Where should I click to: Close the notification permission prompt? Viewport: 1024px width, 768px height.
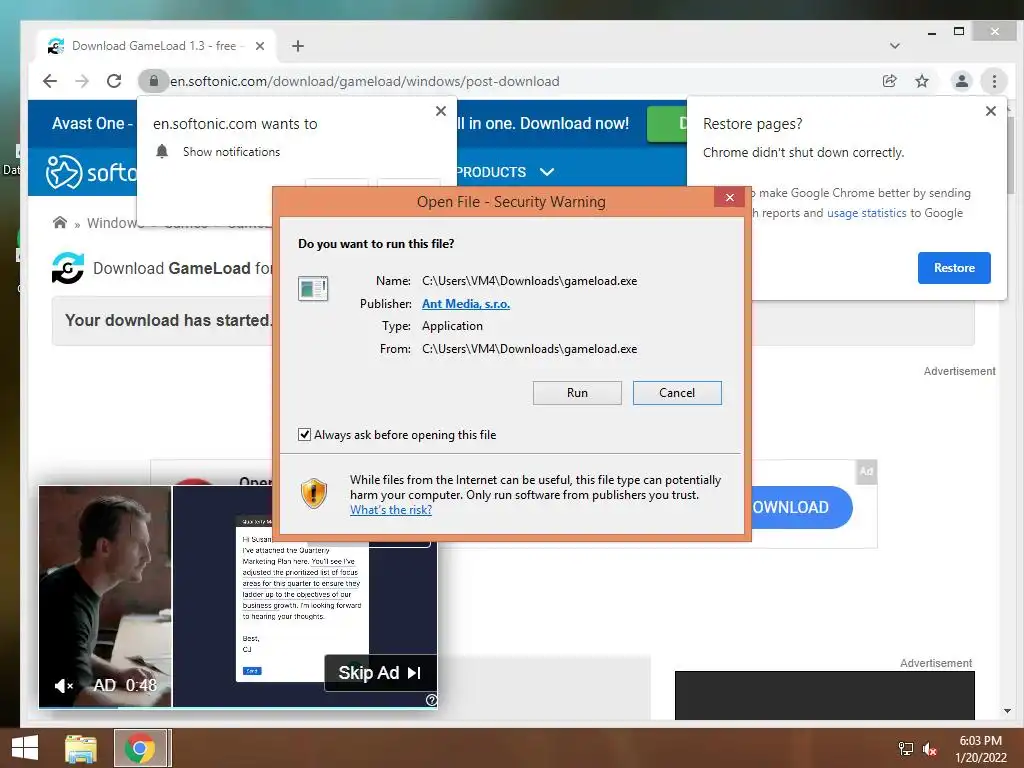pyautogui.click(x=441, y=111)
